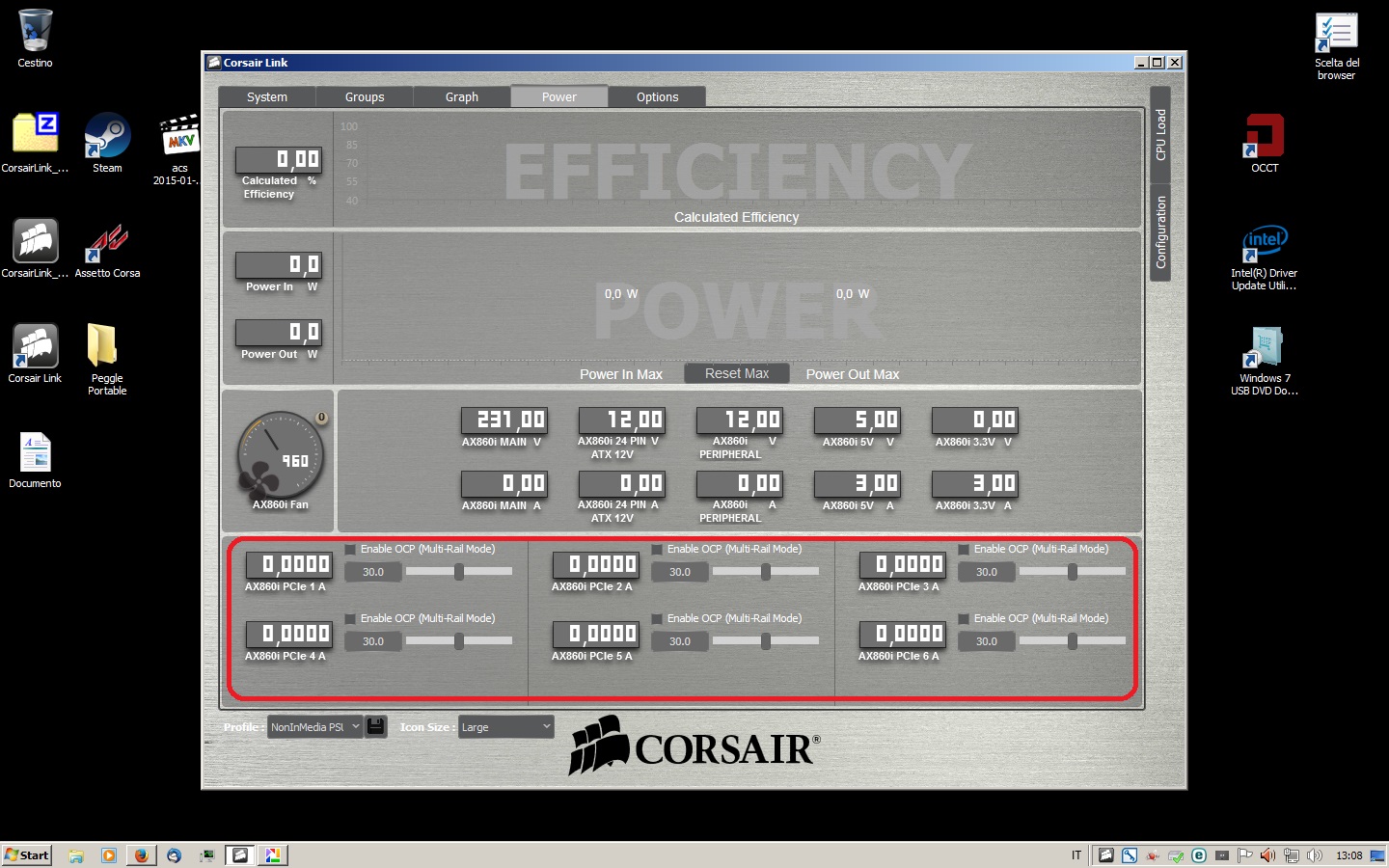Enable OCP for AX860i PCIe 1

[350, 550]
